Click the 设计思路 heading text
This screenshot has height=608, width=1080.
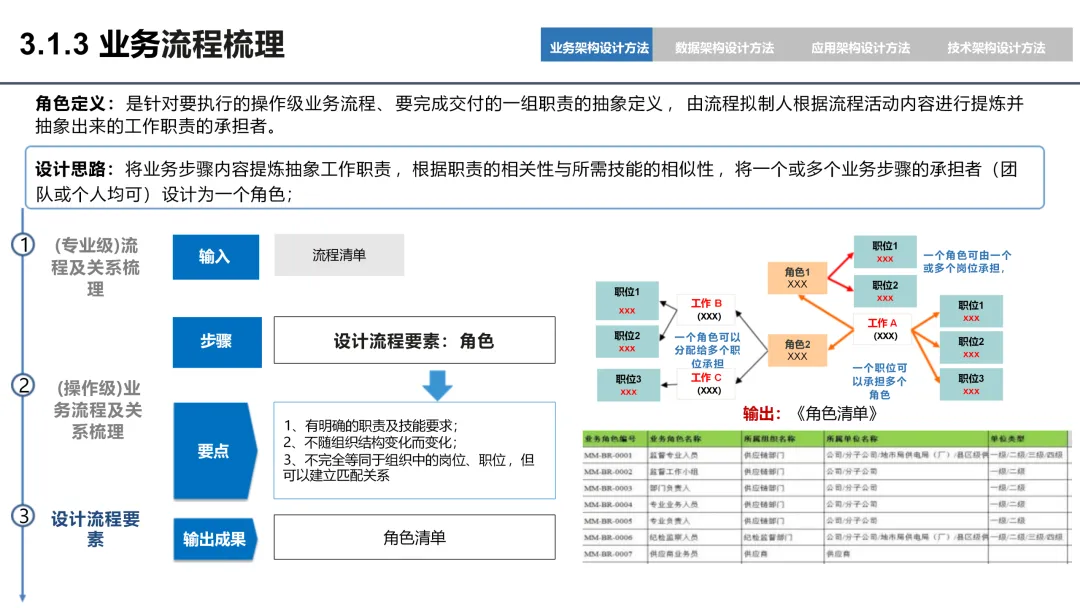[x=75, y=169]
